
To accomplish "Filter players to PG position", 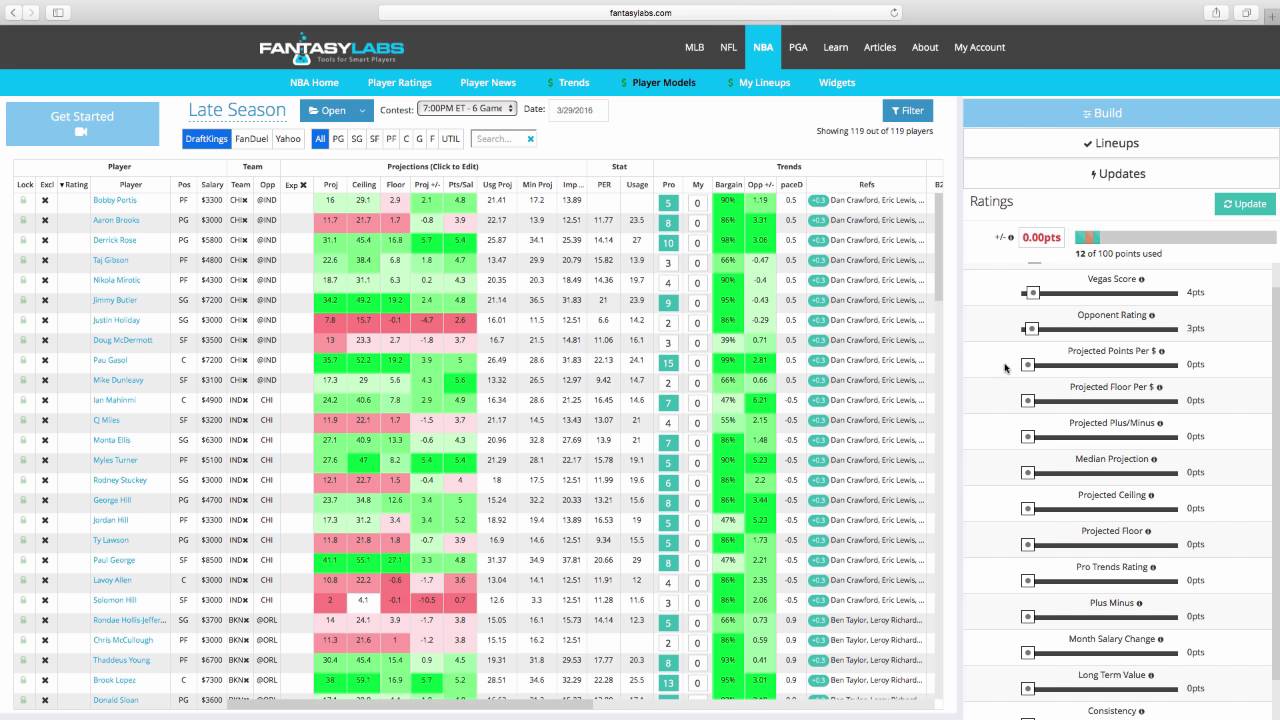I will [338, 139].
